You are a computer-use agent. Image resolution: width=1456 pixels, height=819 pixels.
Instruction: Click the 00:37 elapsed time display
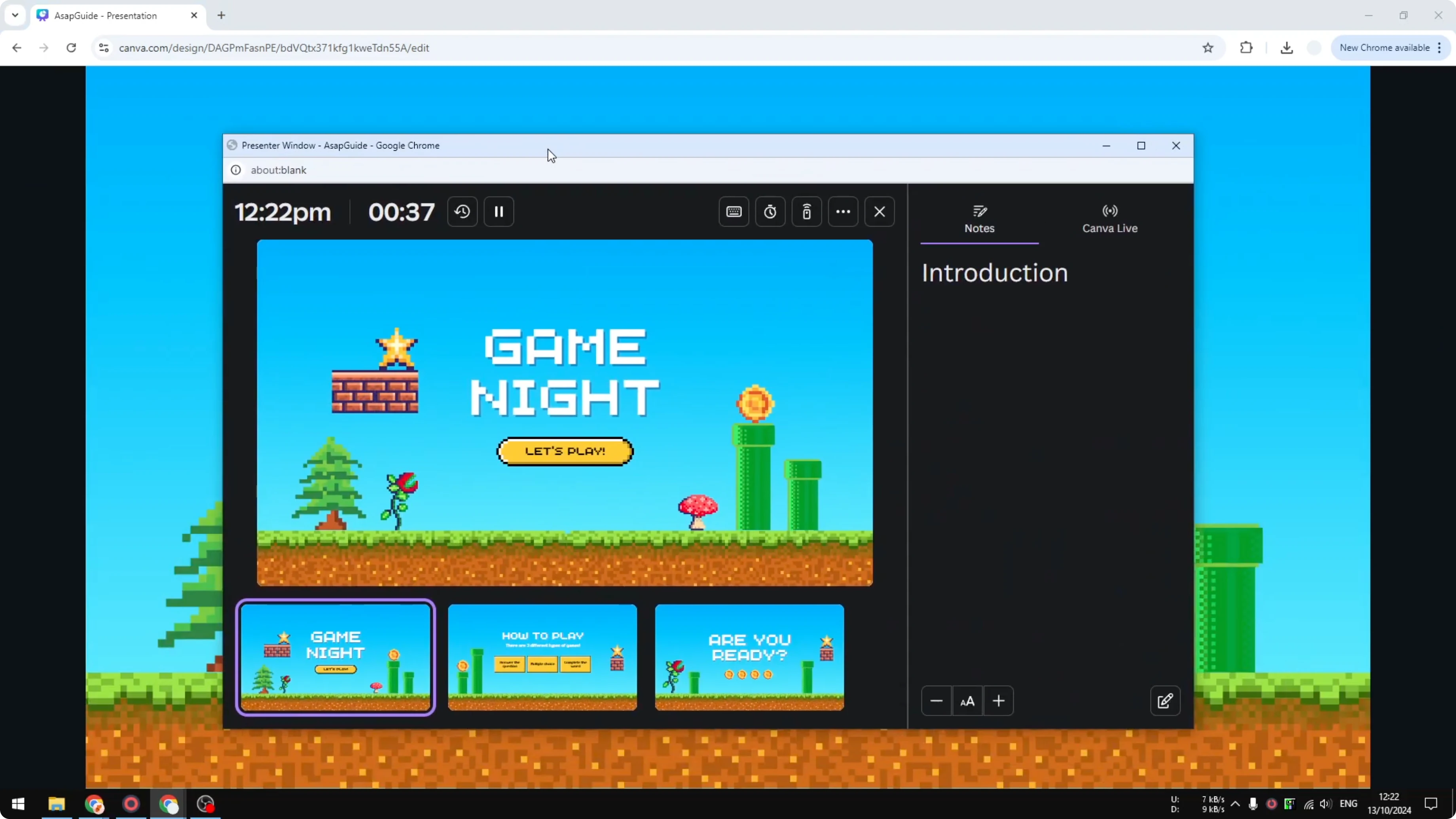(x=401, y=212)
